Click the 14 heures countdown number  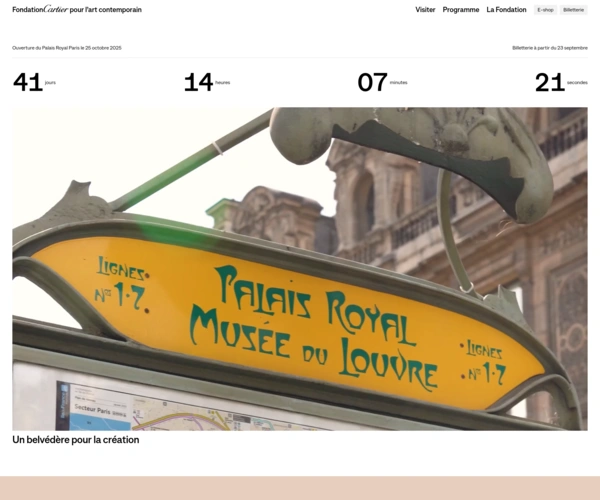[x=198, y=83]
